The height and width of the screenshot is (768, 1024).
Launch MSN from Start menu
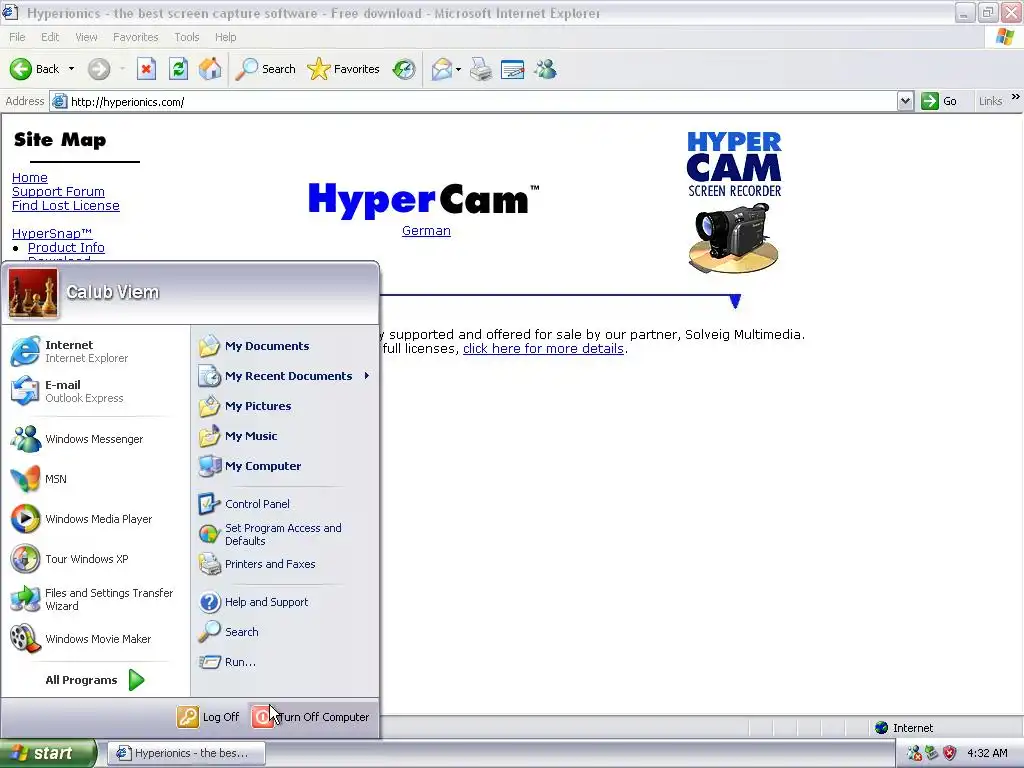pos(95,479)
